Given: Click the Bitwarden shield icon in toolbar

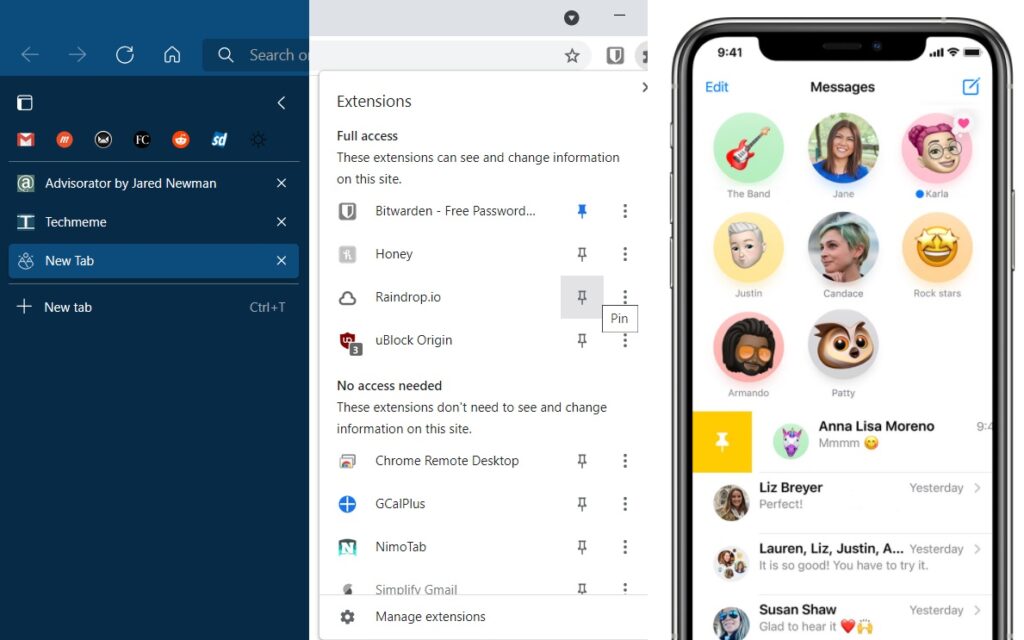Looking at the screenshot, I should (x=615, y=56).
